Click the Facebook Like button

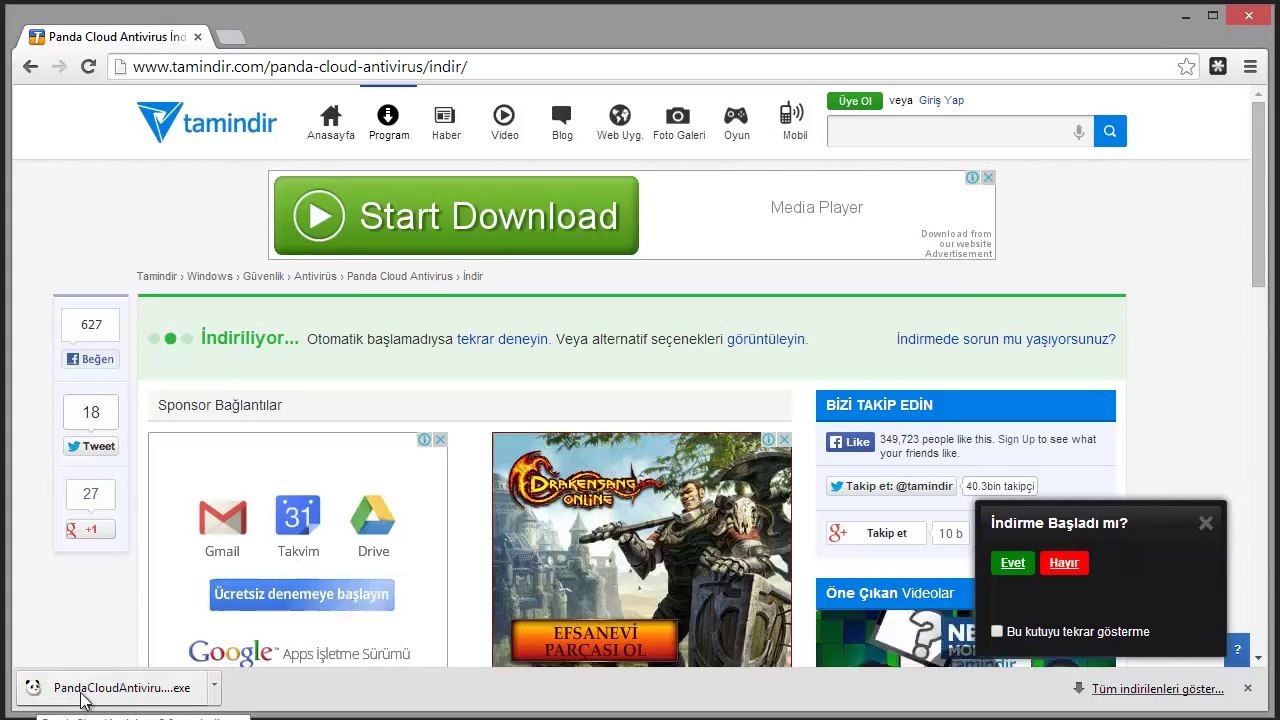pos(850,442)
